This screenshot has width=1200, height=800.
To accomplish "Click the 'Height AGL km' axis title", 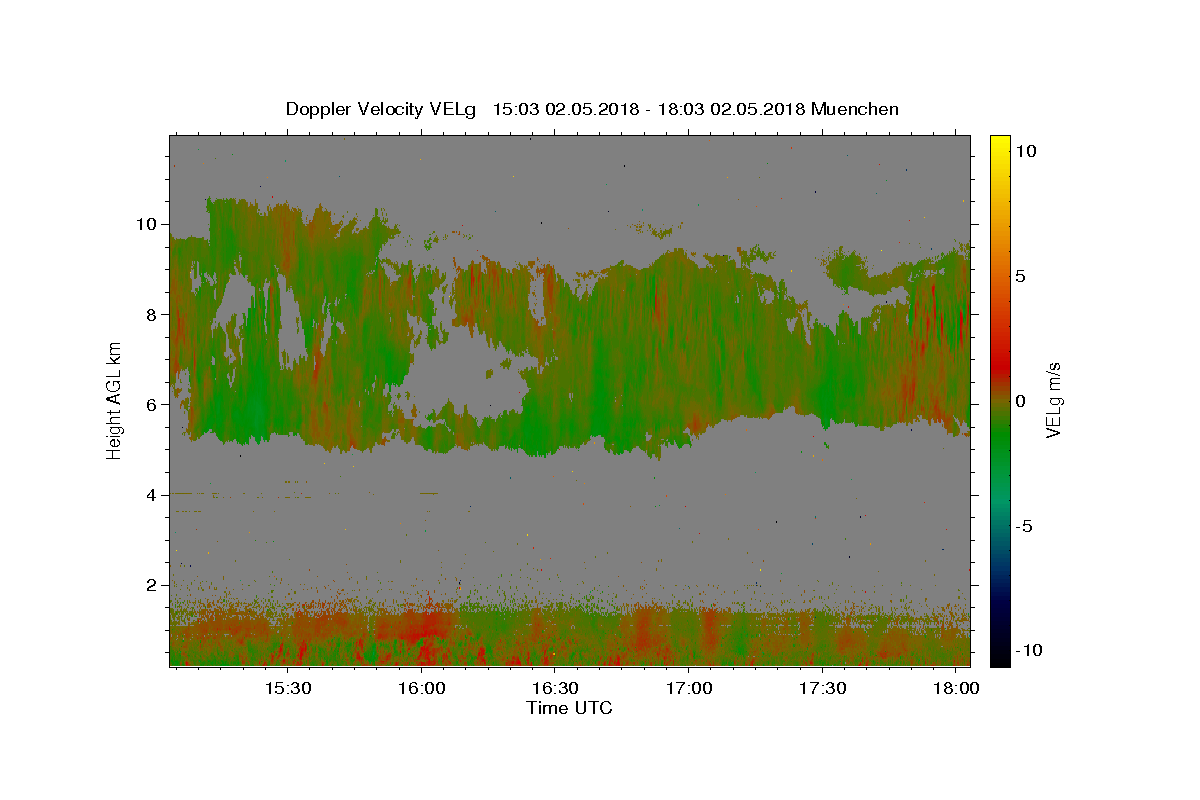I will [114, 400].
